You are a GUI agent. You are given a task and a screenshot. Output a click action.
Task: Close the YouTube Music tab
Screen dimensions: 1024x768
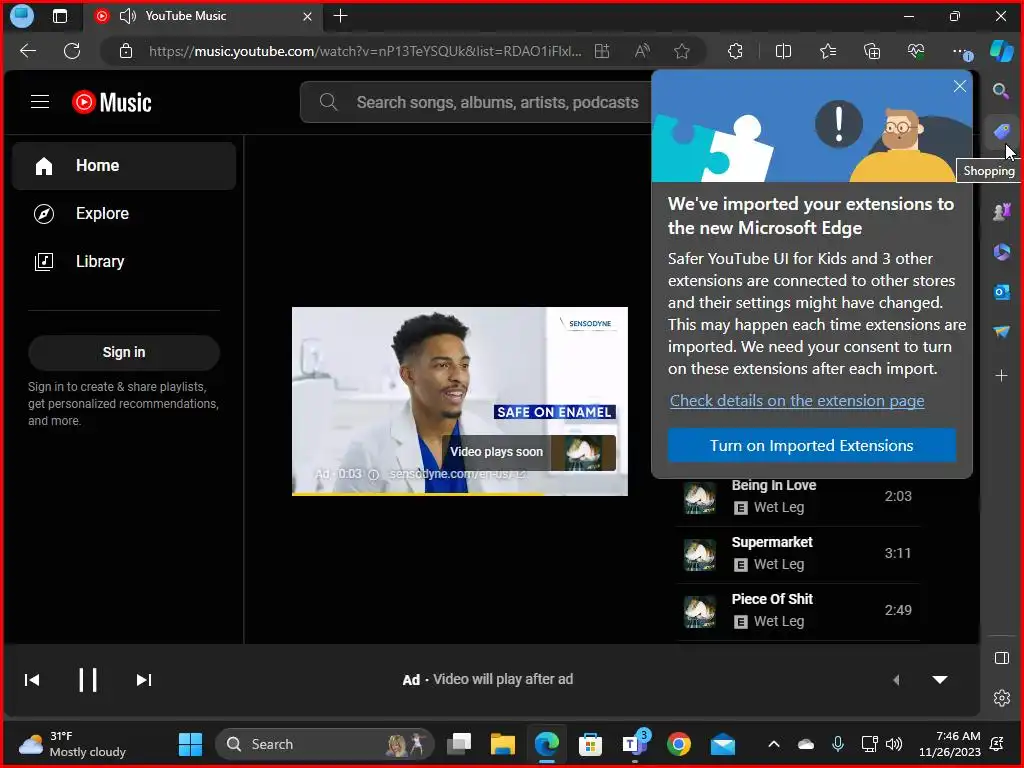point(307,16)
